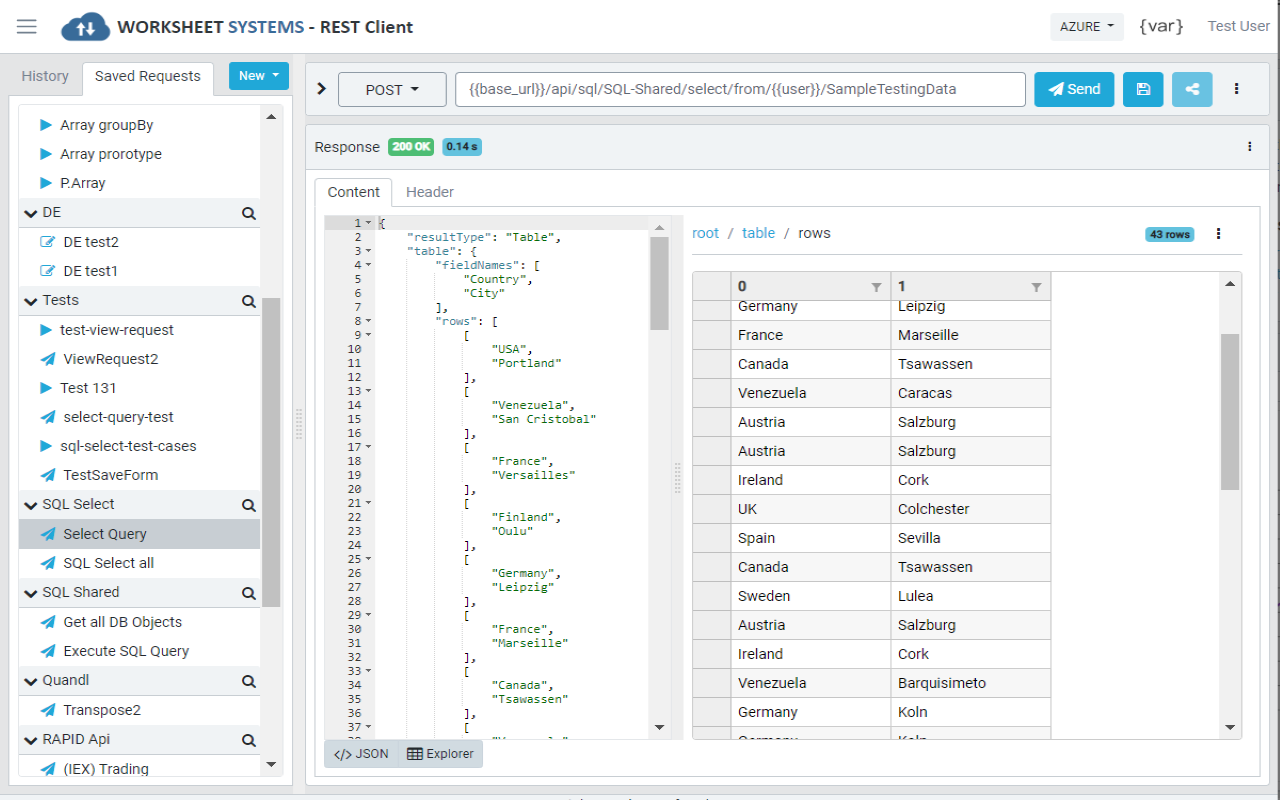Click the request URL input field
Viewport: 1280px width, 800px height.
[740, 89]
